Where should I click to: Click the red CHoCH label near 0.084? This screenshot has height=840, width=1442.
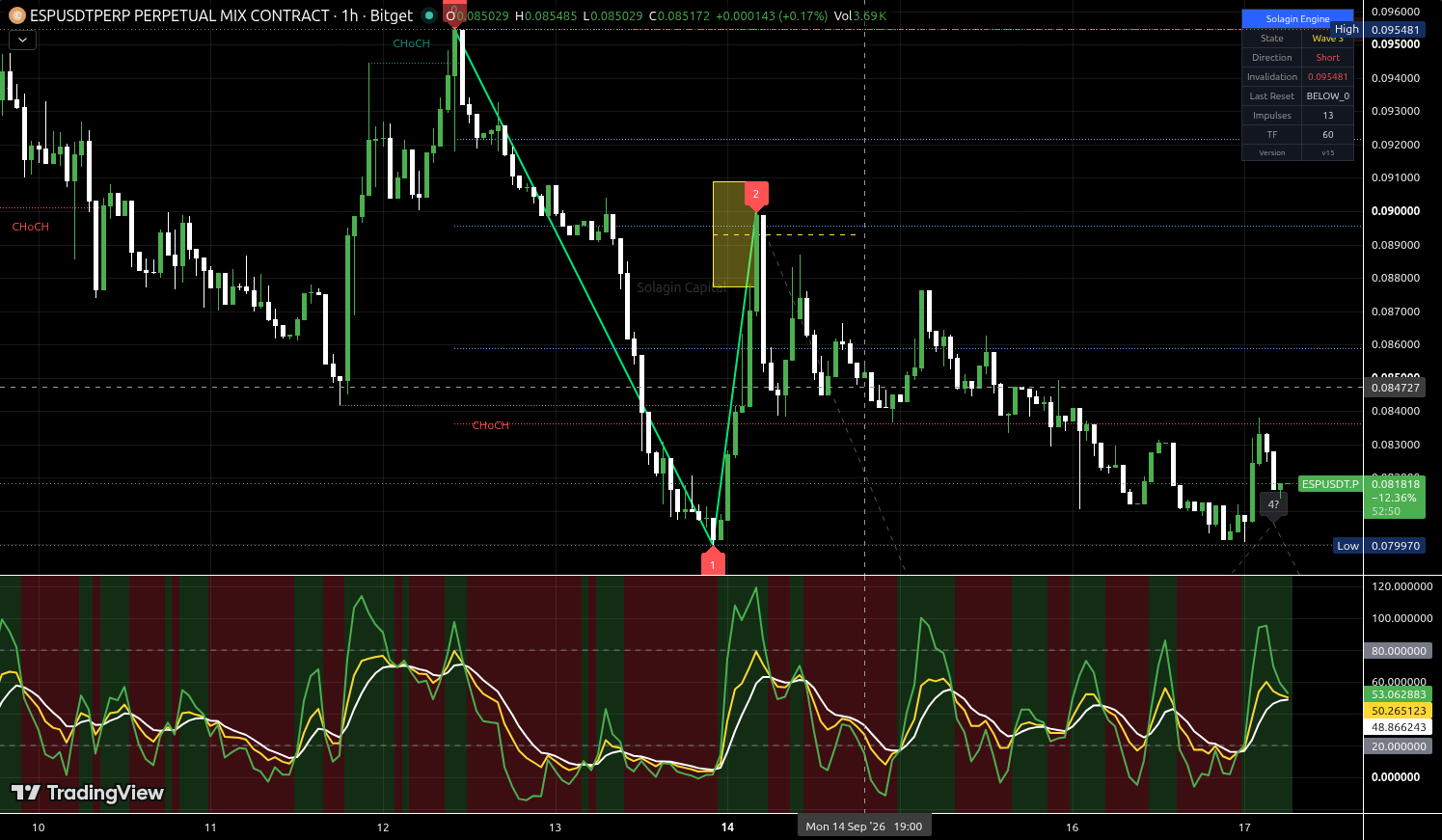pyautogui.click(x=490, y=425)
